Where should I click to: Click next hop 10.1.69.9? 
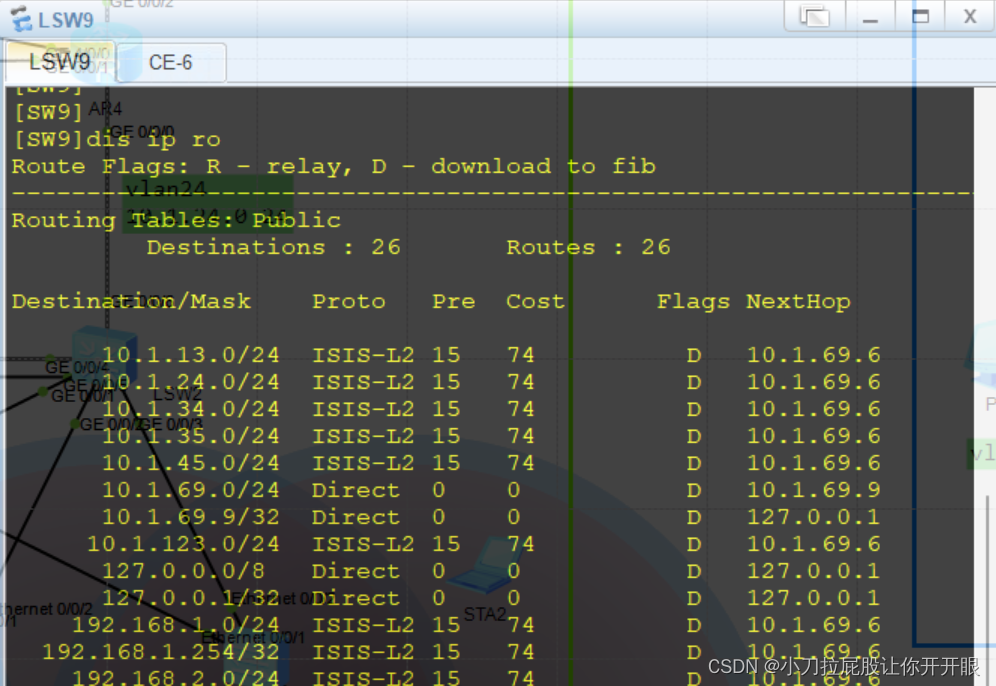click(813, 490)
